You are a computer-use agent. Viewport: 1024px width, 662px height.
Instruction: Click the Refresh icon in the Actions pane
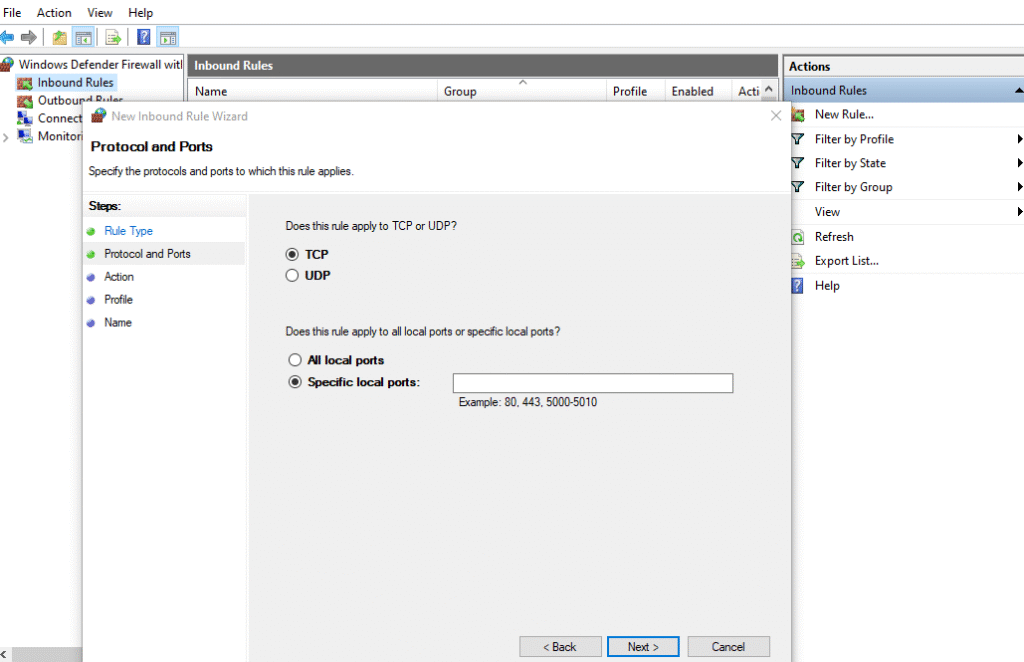click(797, 237)
